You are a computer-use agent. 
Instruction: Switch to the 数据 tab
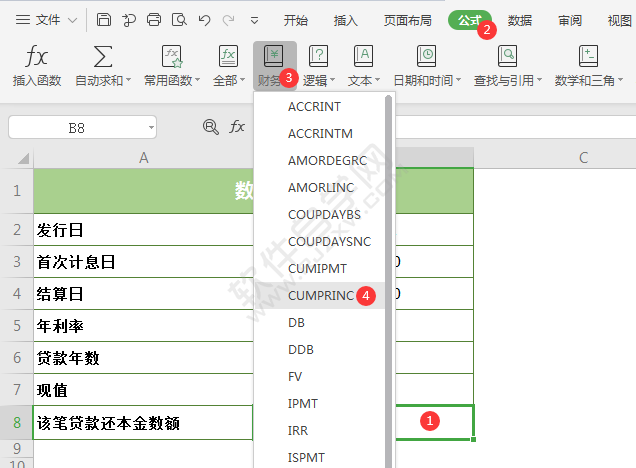[520, 20]
